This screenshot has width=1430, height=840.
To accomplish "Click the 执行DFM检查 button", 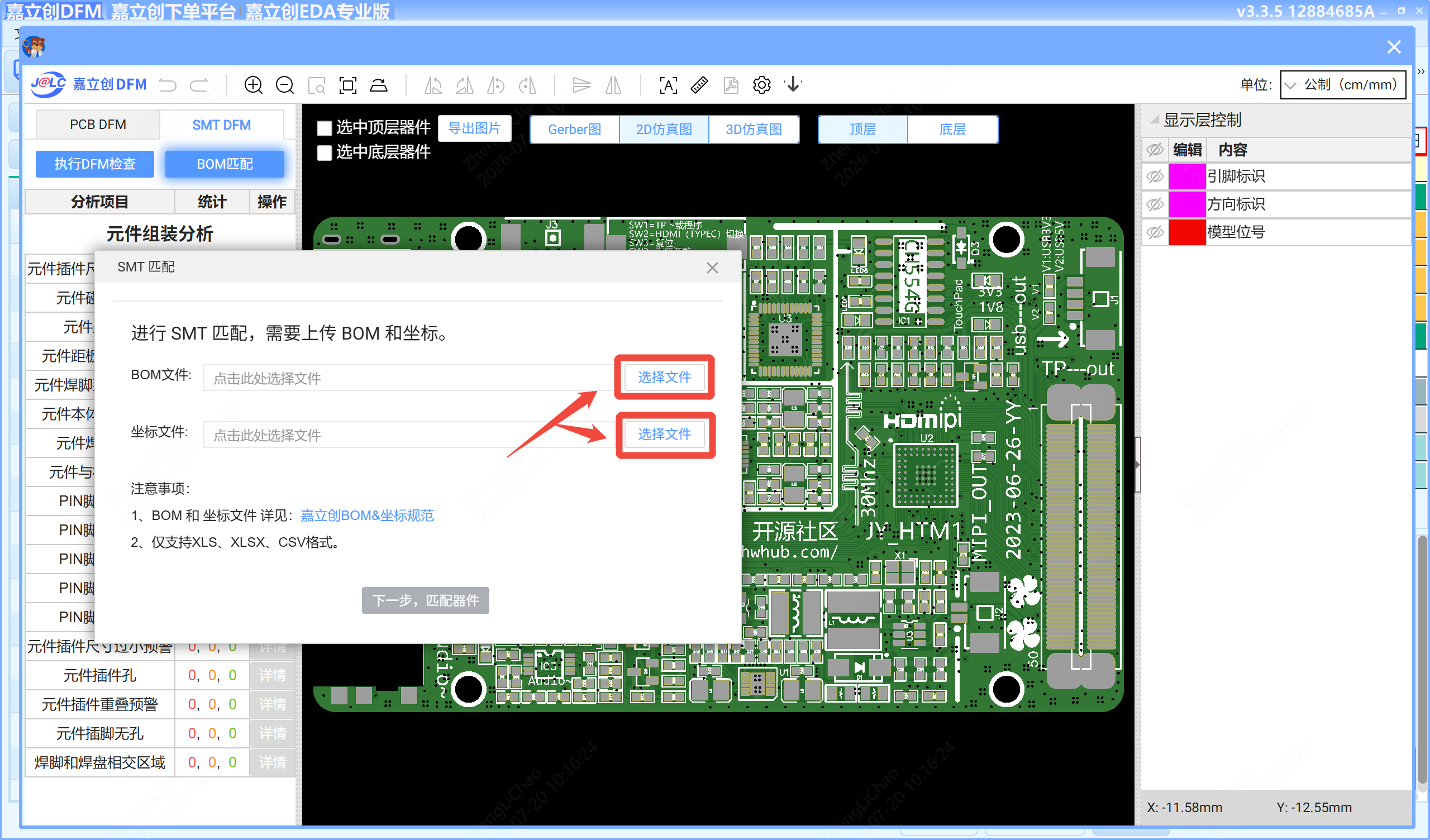I will pos(95,164).
